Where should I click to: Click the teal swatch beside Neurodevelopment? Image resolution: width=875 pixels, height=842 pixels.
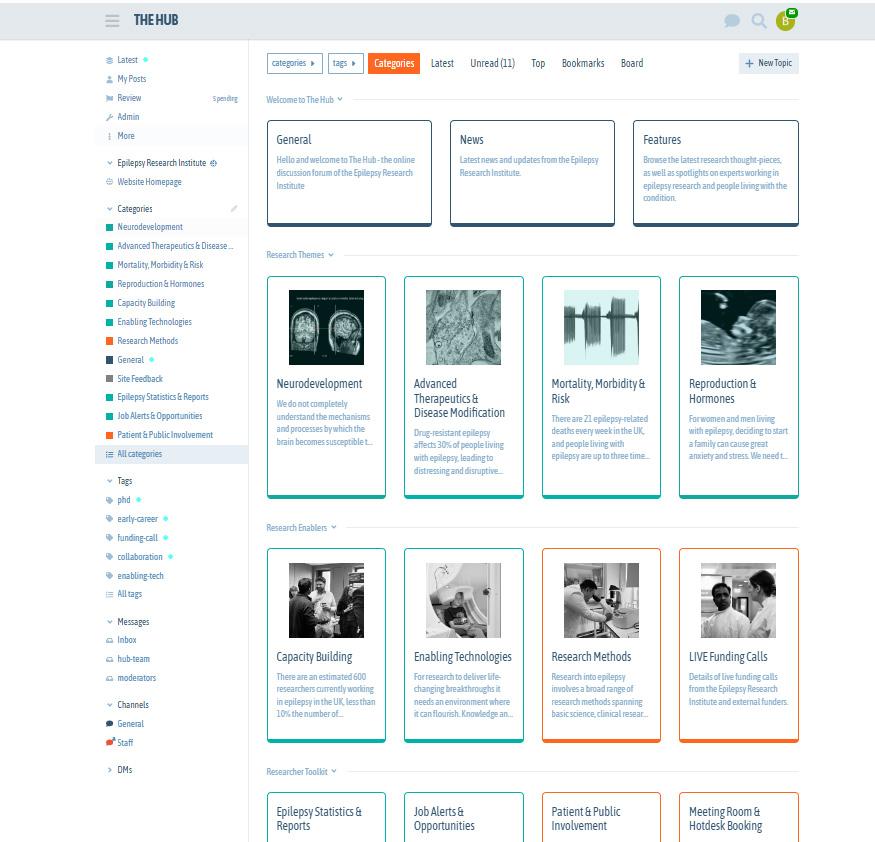point(109,227)
